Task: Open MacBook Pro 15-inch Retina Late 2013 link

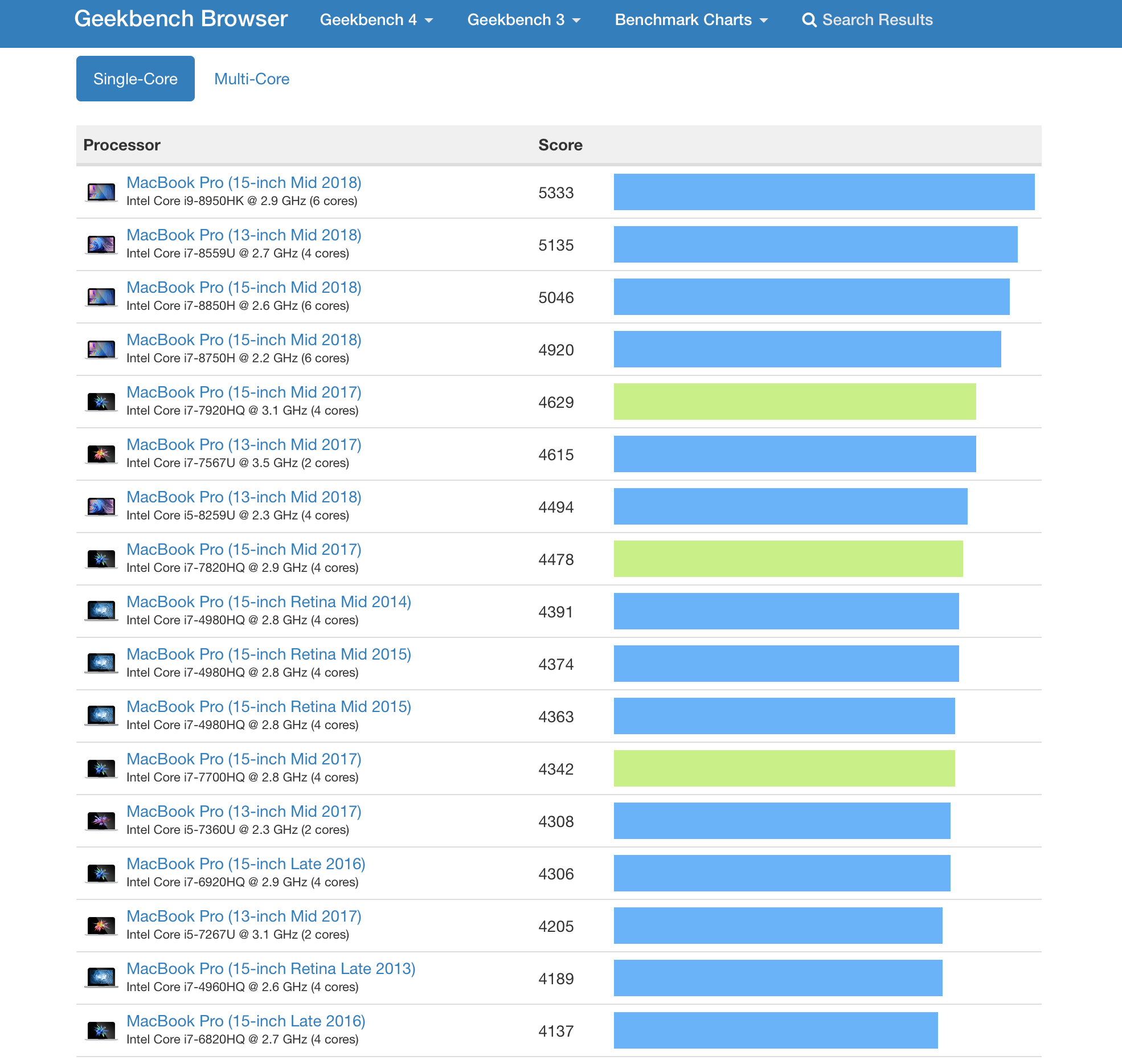Action: pyautogui.click(x=271, y=968)
